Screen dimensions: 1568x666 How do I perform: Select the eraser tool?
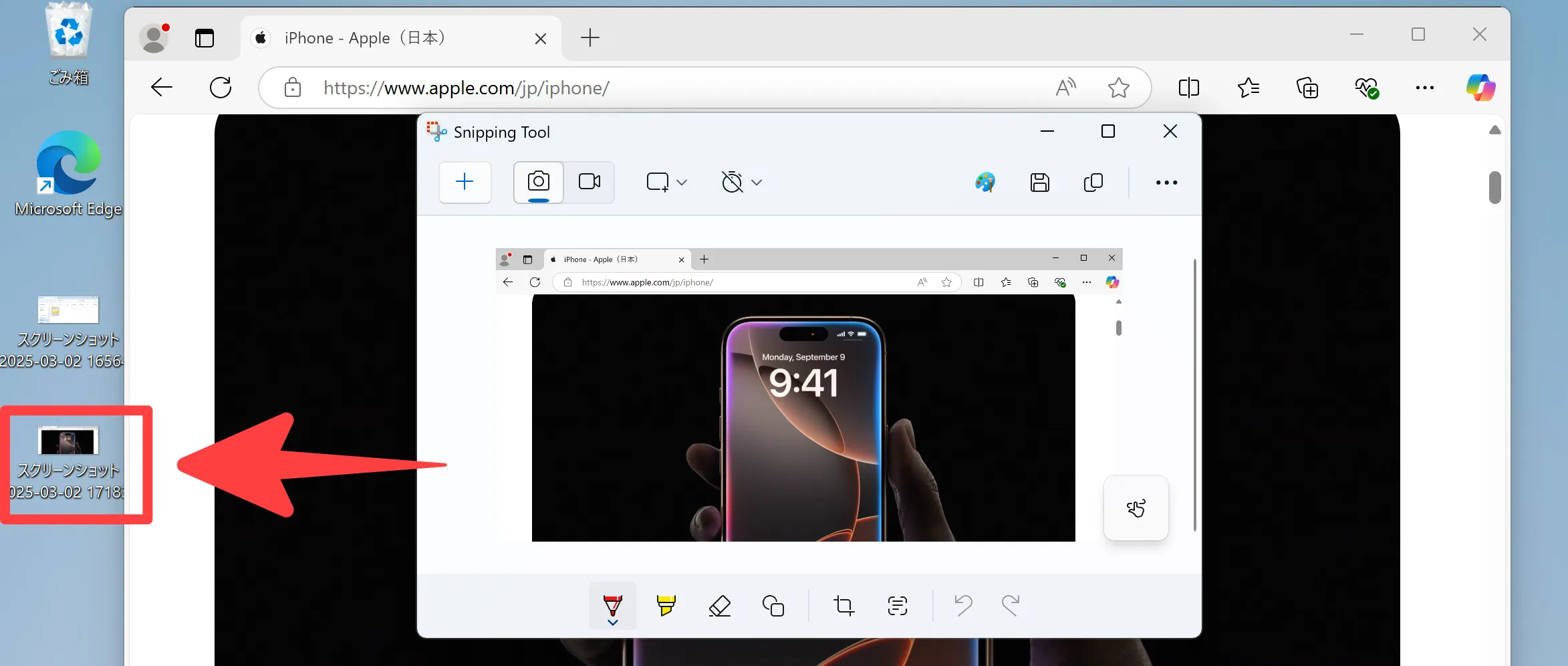click(x=720, y=606)
